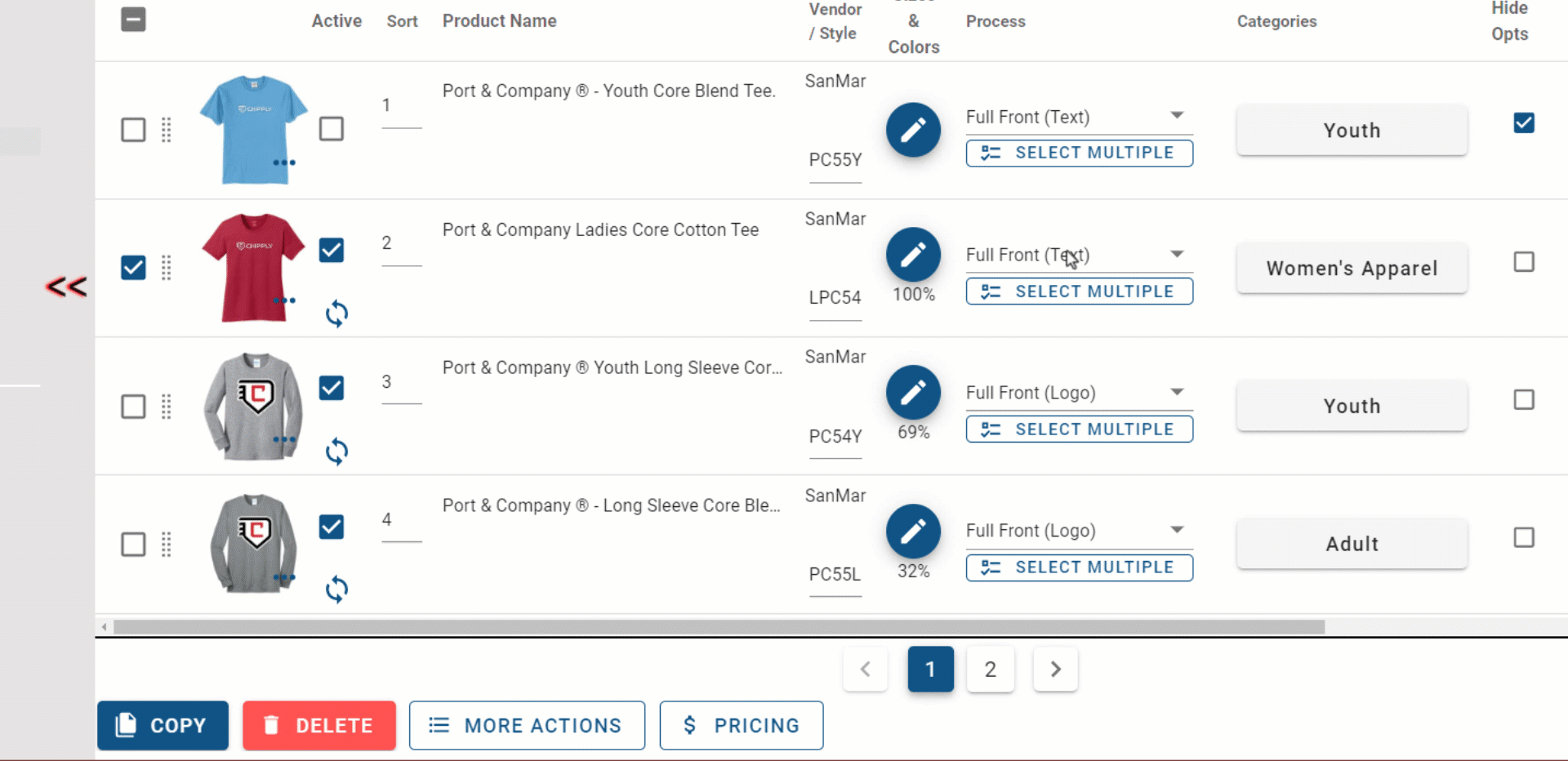Open Youth category for PC55Y
1568x761 pixels.
pyautogui.click(x=1352, y=130)
